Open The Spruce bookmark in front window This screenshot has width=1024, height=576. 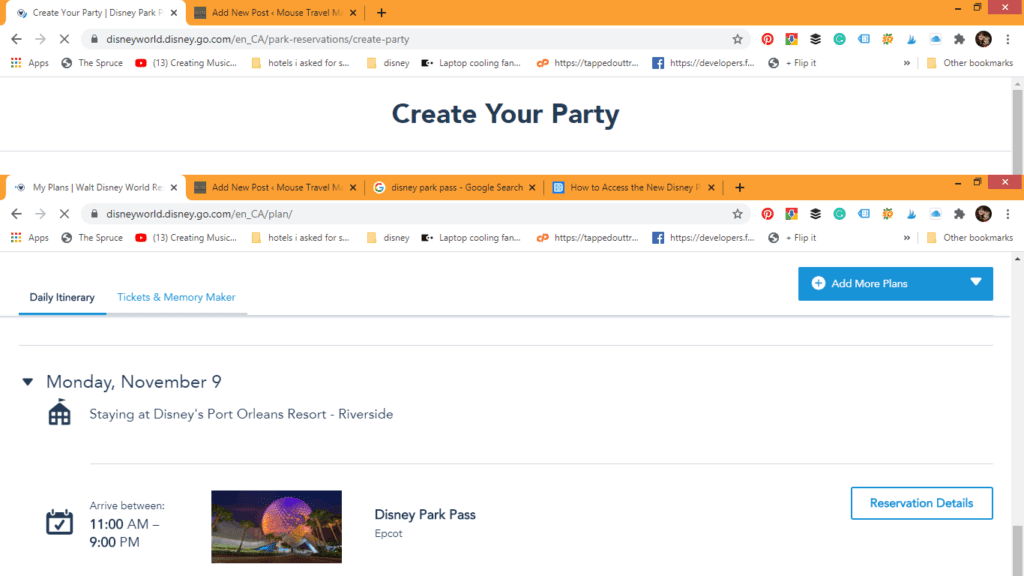point(92,238)
